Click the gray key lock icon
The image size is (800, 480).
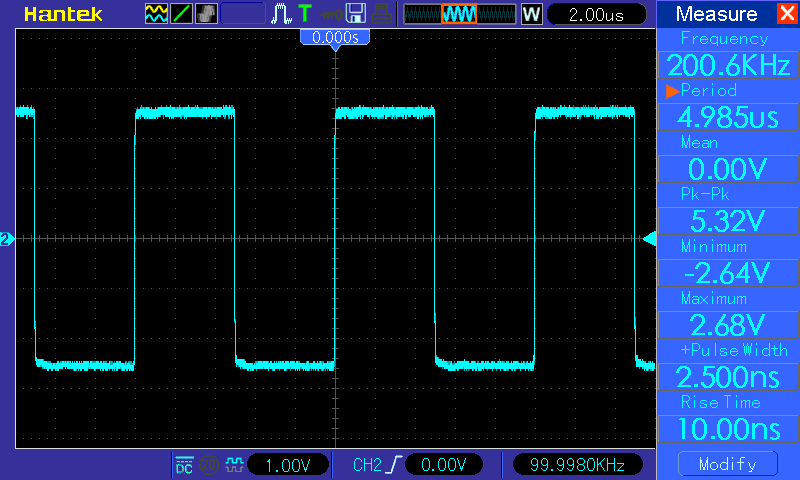pos(331,15)
